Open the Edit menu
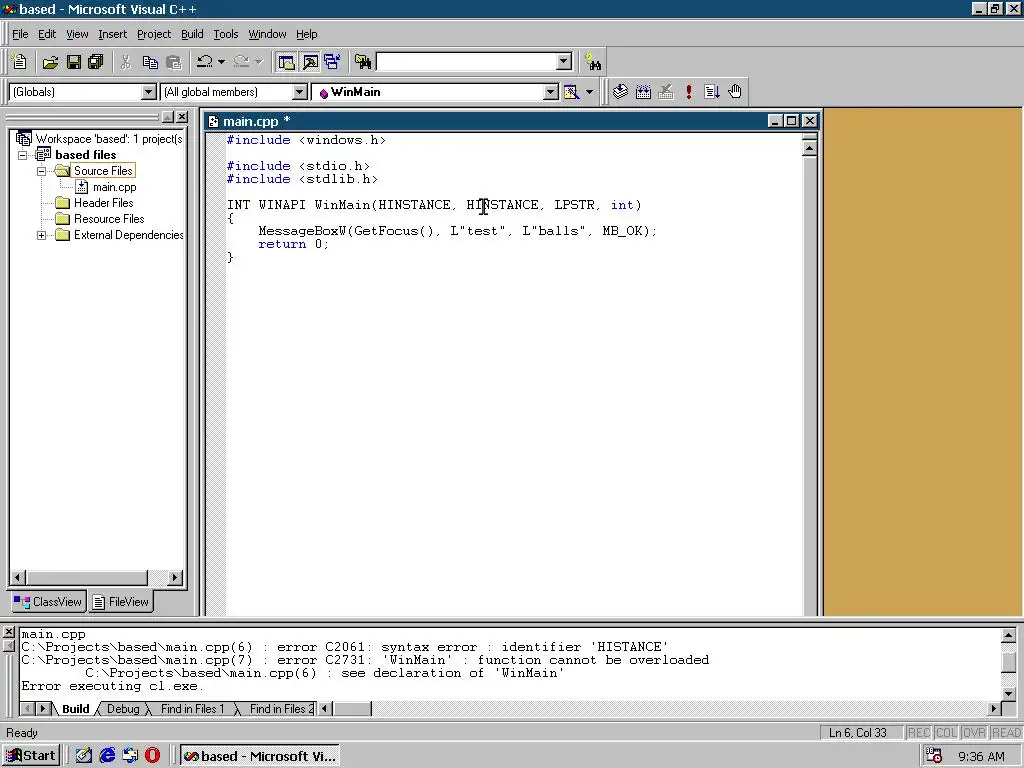 tap(47, 34)
